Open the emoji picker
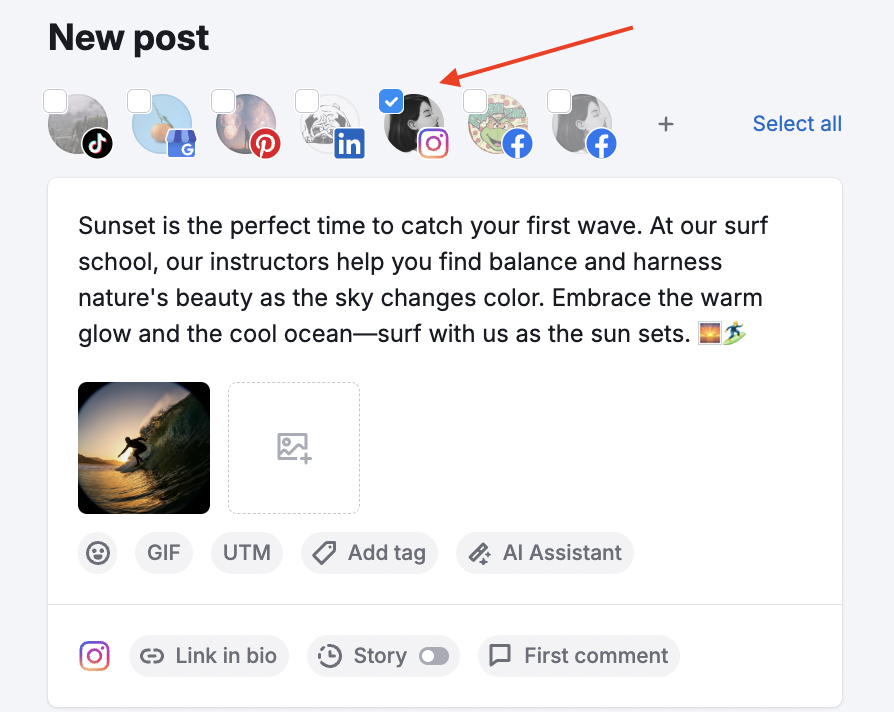This screenshot has width=894, height=712. 97,552
